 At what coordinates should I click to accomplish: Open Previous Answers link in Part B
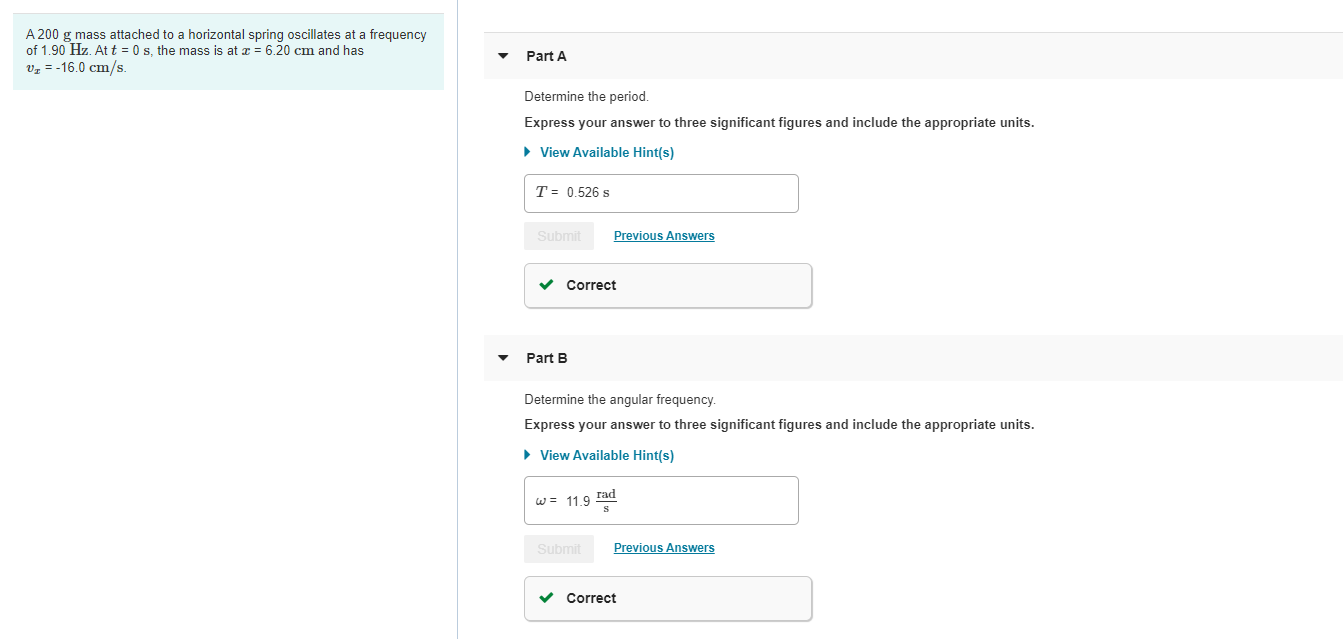(x=664, y=548)
